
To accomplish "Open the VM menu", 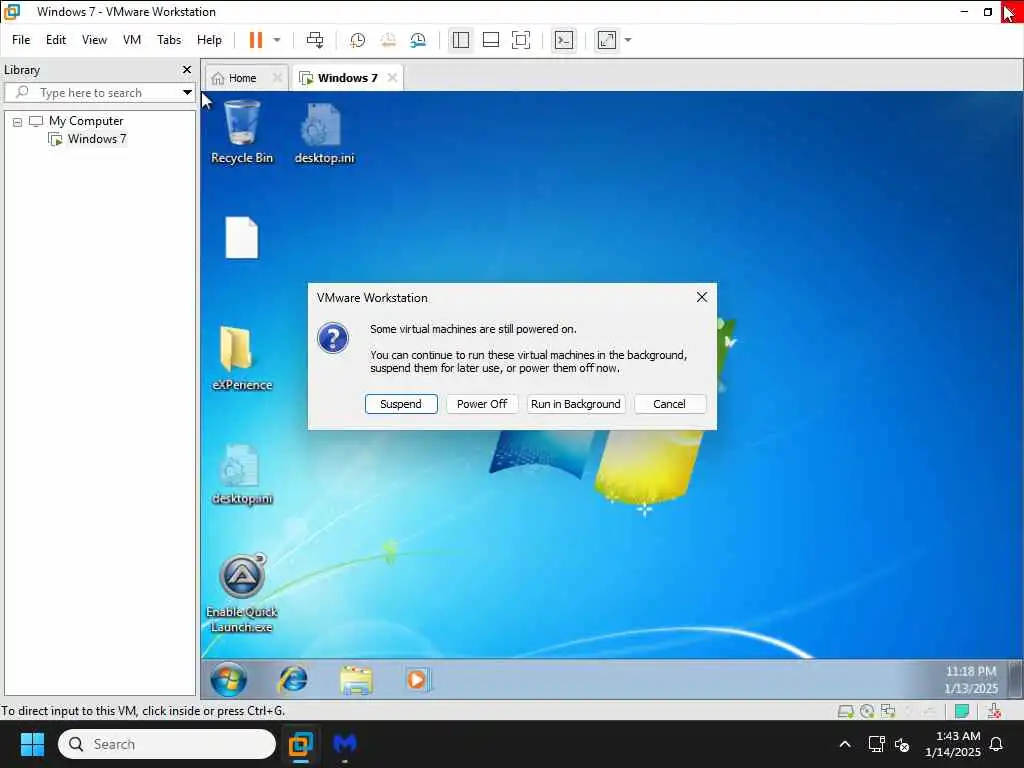I will (132, 40).
